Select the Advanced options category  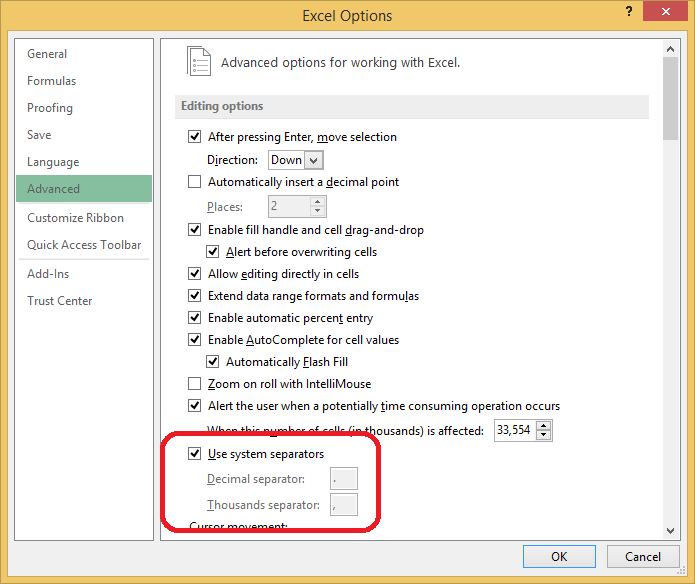[84, 189]
